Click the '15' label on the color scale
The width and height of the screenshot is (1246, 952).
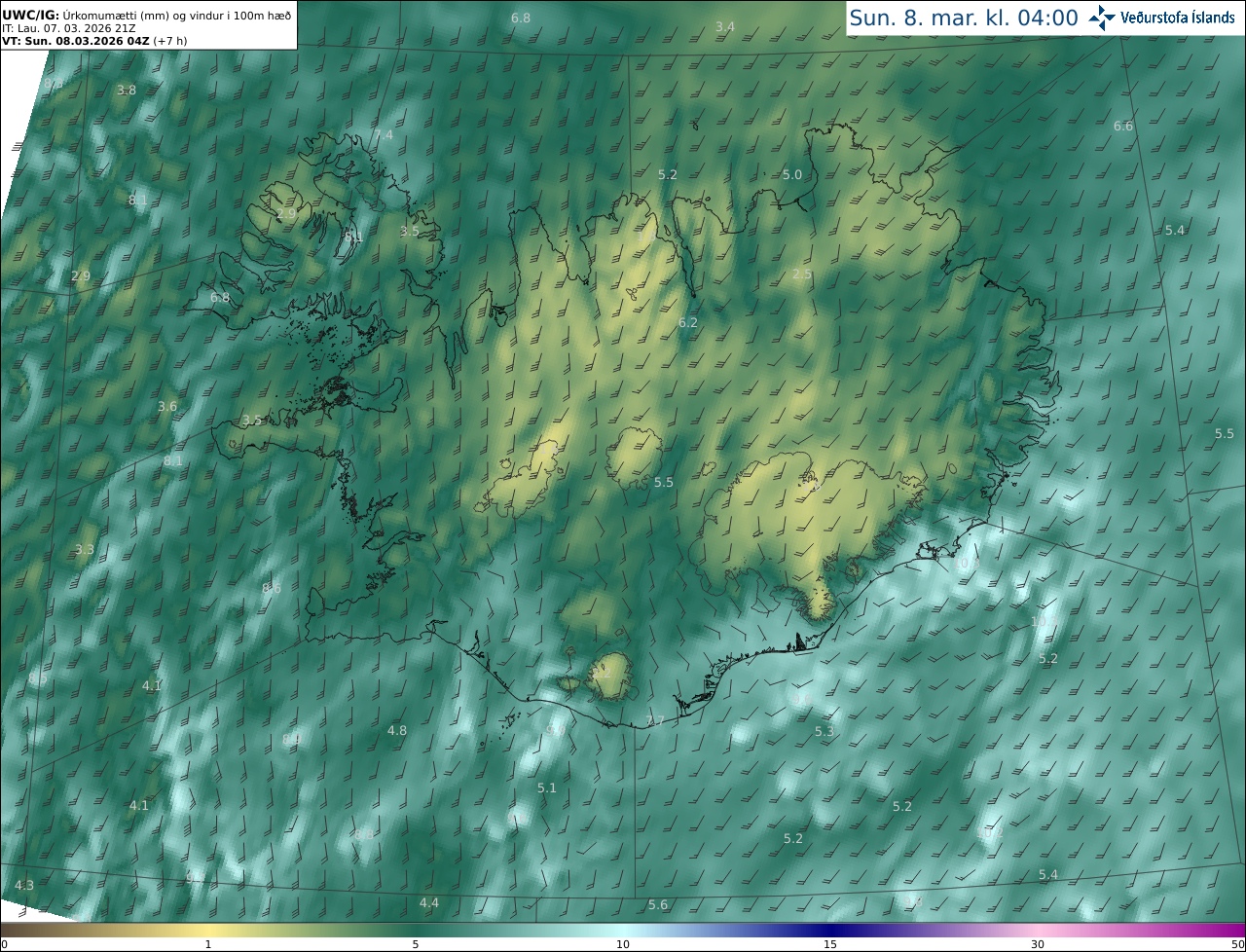tap(830, 944)
